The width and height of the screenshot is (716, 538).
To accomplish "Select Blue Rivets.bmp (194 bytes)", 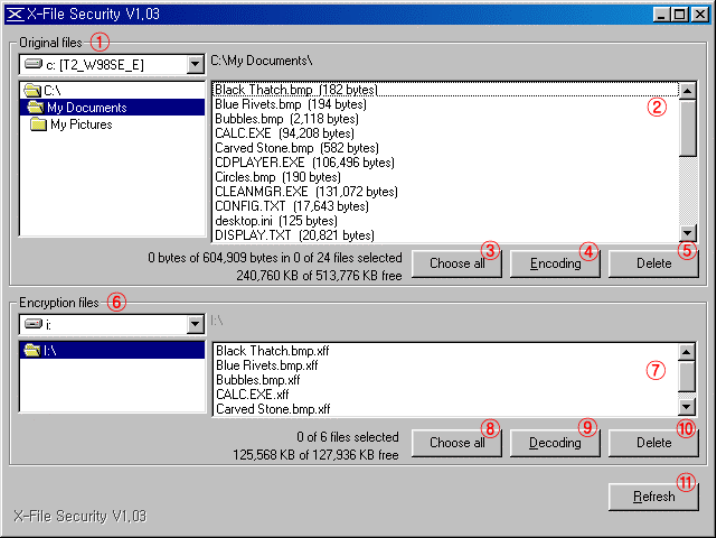I will pyautogui.click(x=446, y=104).
